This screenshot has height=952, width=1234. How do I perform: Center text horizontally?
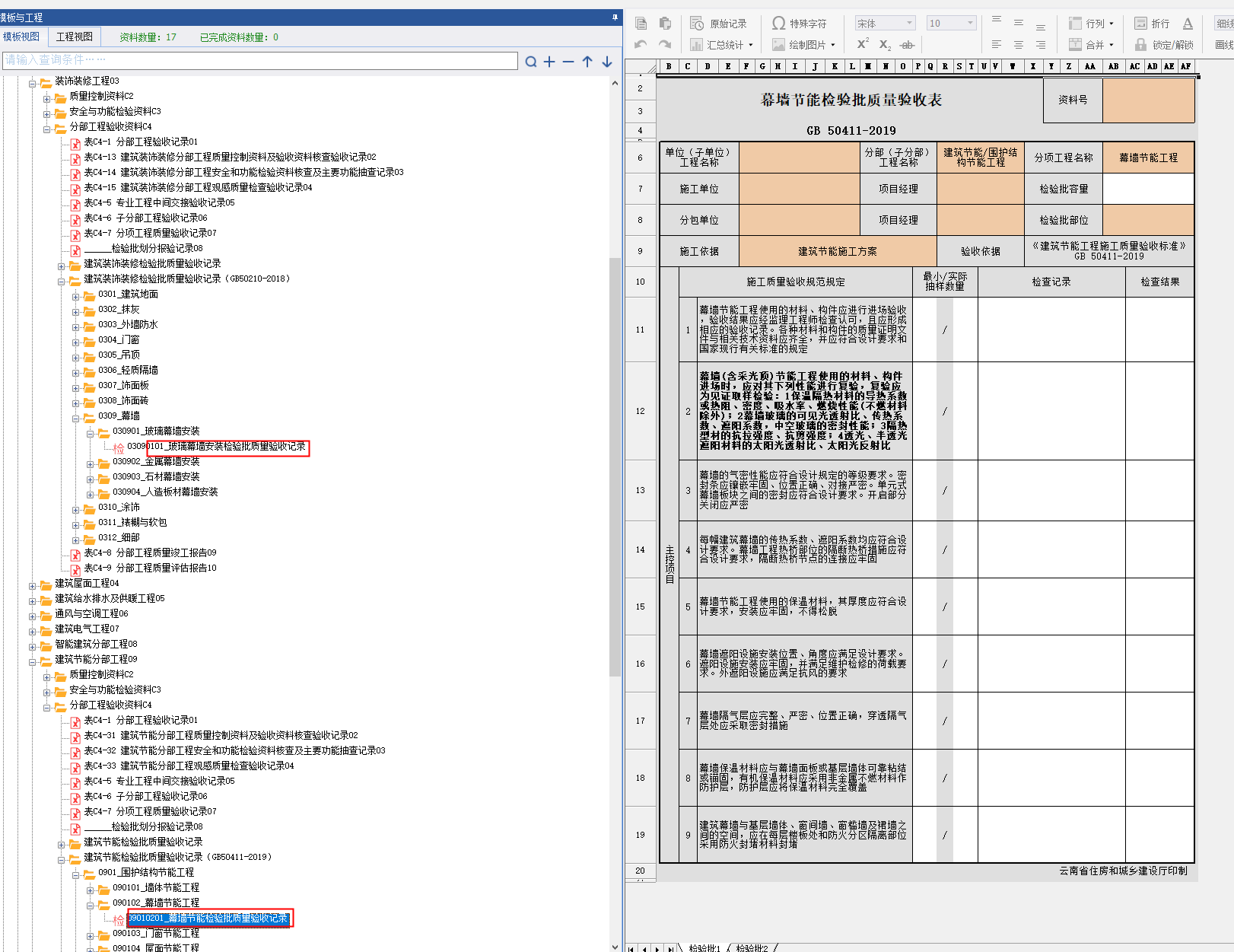(x=1019, y=45)
